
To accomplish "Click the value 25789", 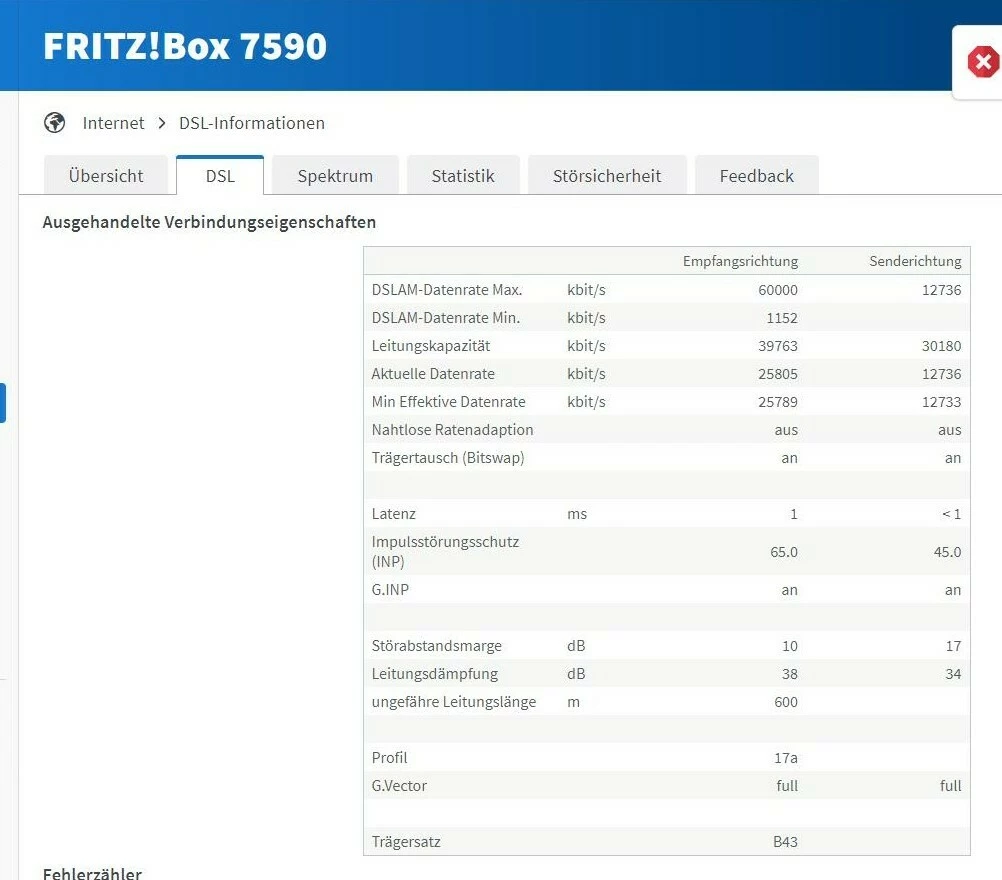I will click(x=778, y=402).
